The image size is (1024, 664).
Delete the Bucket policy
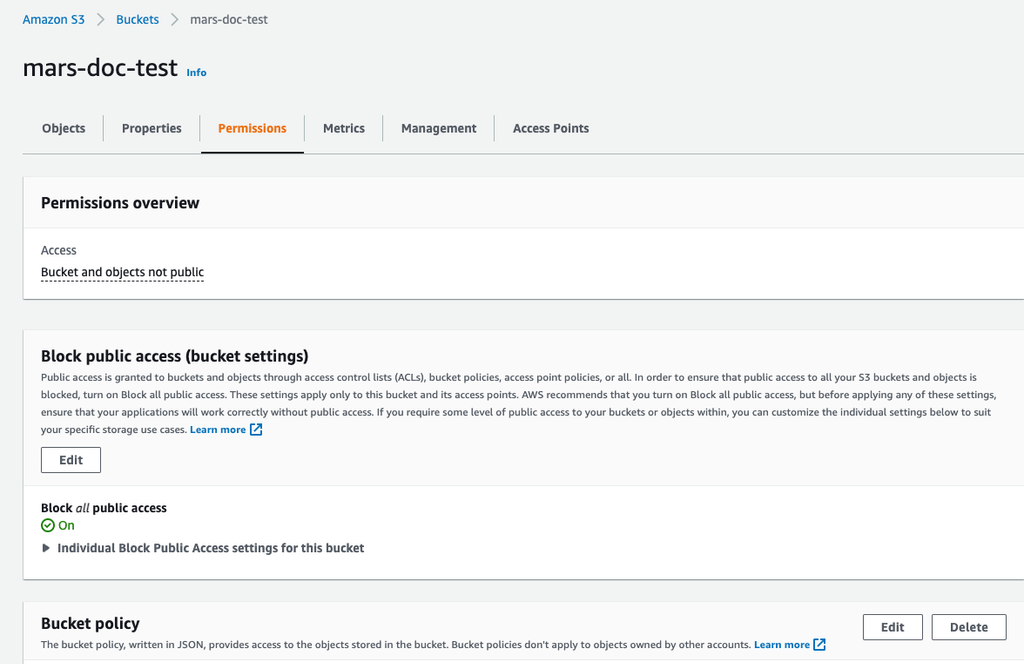(x=968, y=627)
